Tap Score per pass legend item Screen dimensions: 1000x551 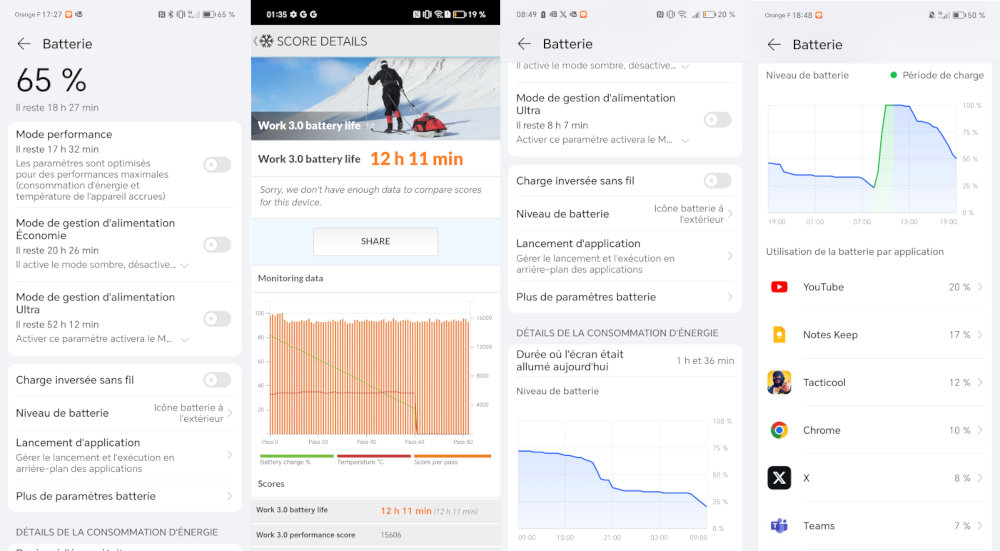[452, 459]
